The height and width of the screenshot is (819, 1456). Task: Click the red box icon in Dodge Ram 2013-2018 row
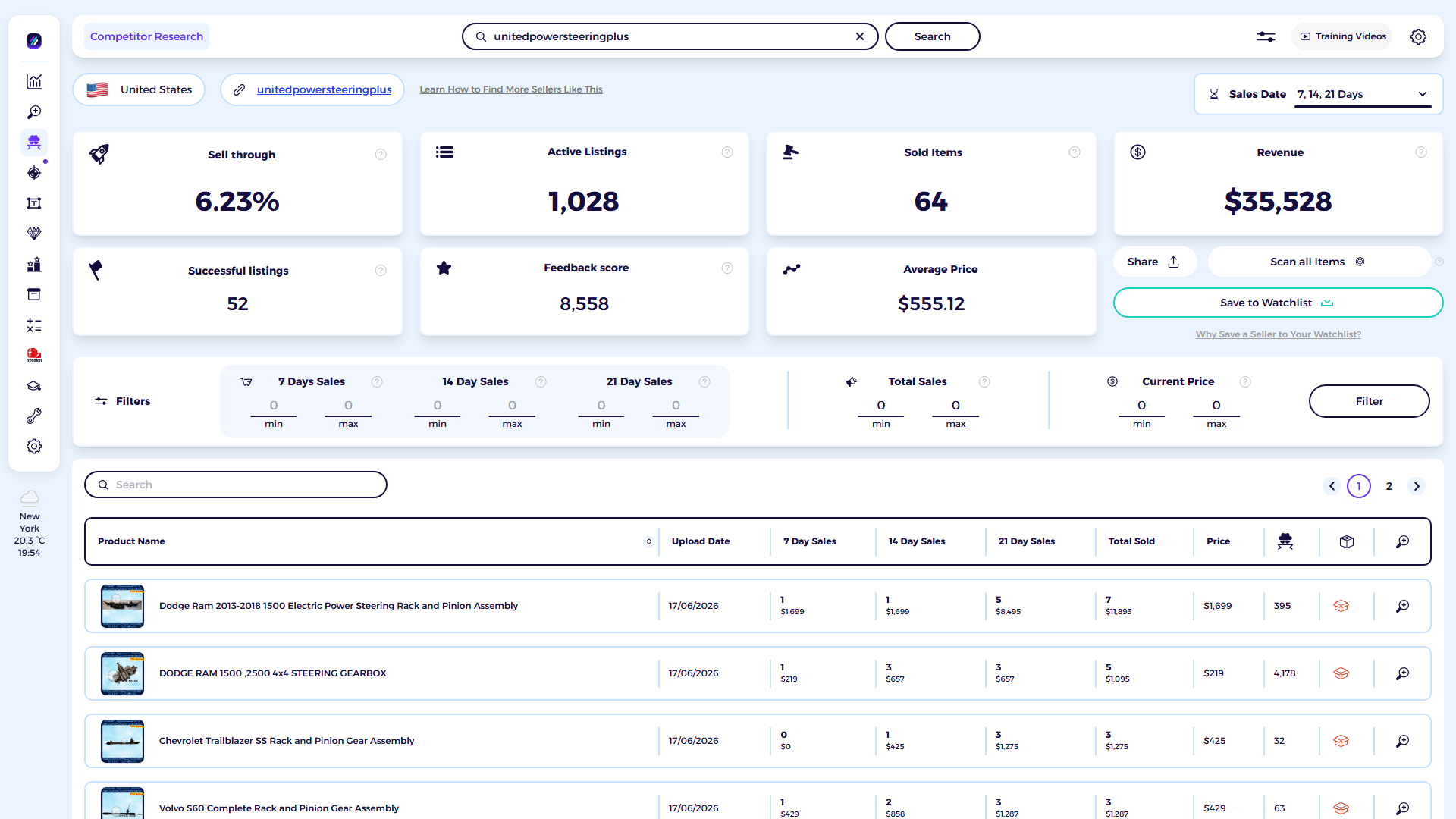point(1341,606)
